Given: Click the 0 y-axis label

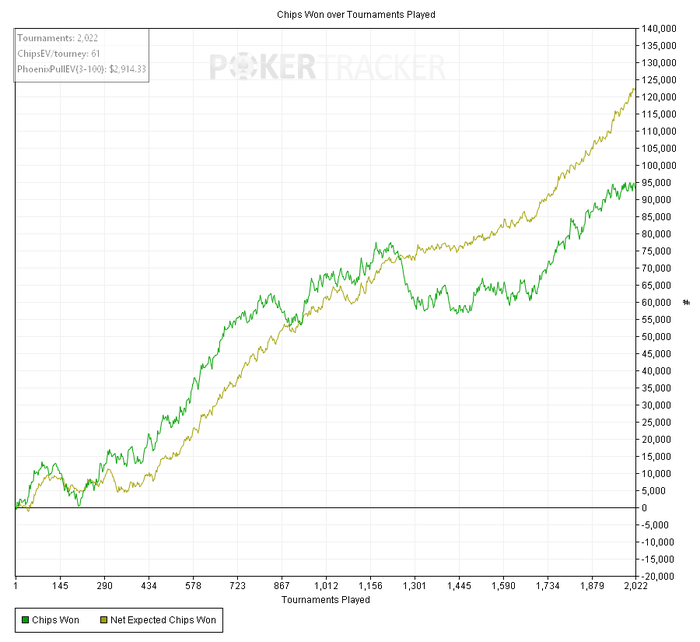Looking at the screenshot, I should 644,508.
